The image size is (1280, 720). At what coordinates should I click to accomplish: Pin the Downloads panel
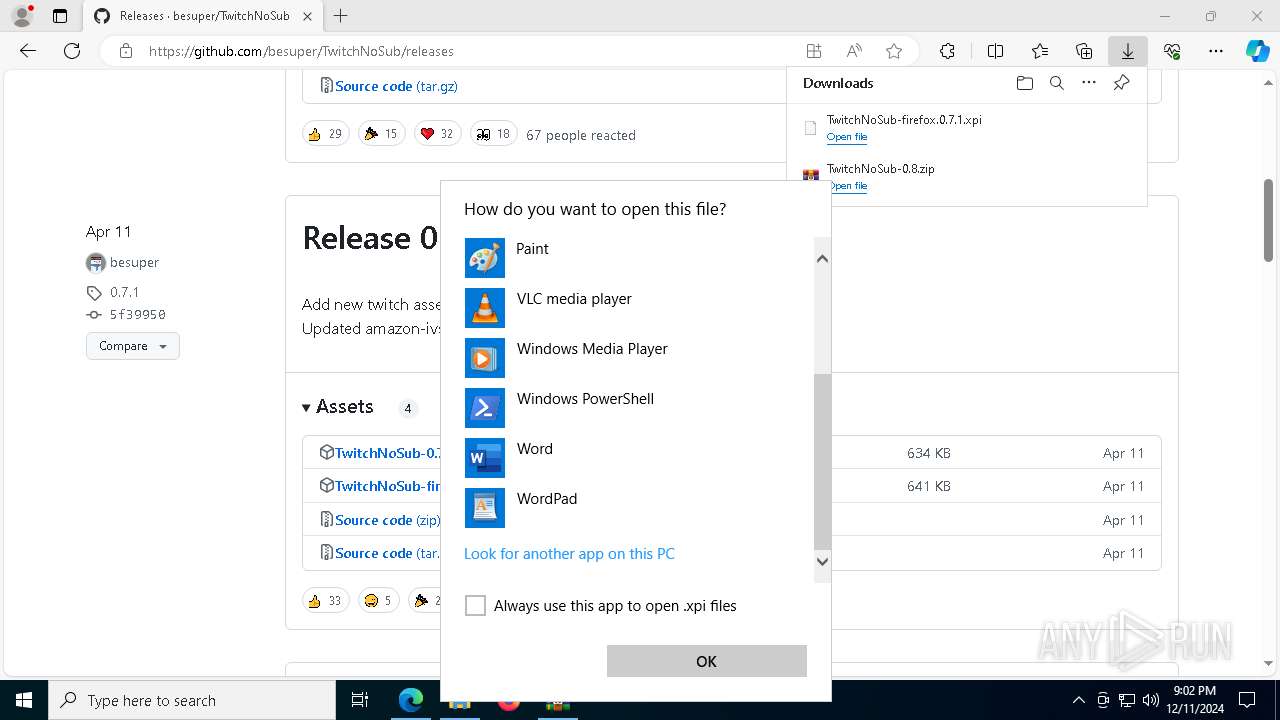click(1121, 83)
